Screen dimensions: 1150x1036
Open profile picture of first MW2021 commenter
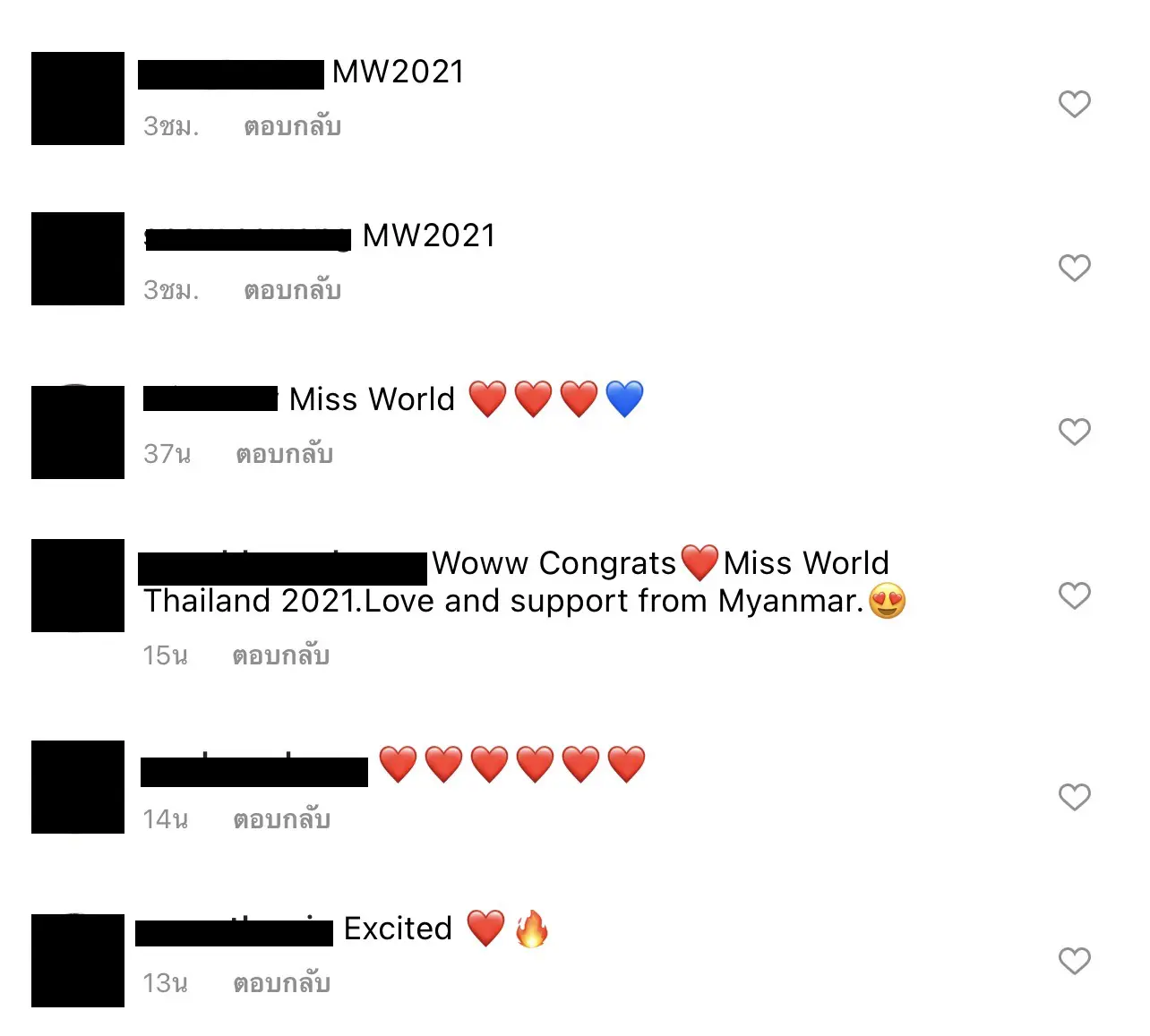pos(78,98)
